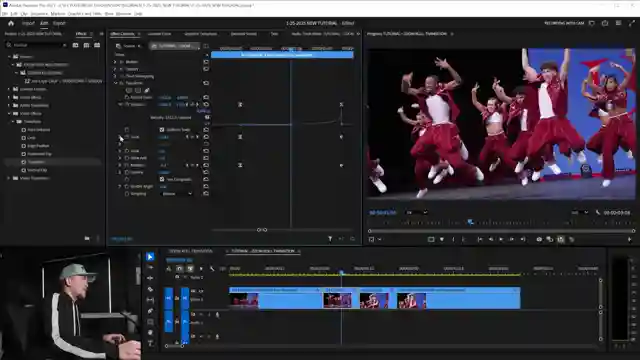Go to the Home screen icon
This screenshot has height=360, width=640.
(11, 24)
